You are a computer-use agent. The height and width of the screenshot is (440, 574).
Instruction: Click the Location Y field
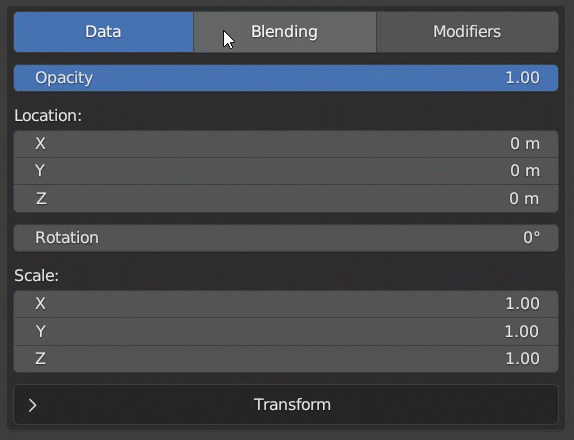(x=286, y=171)
